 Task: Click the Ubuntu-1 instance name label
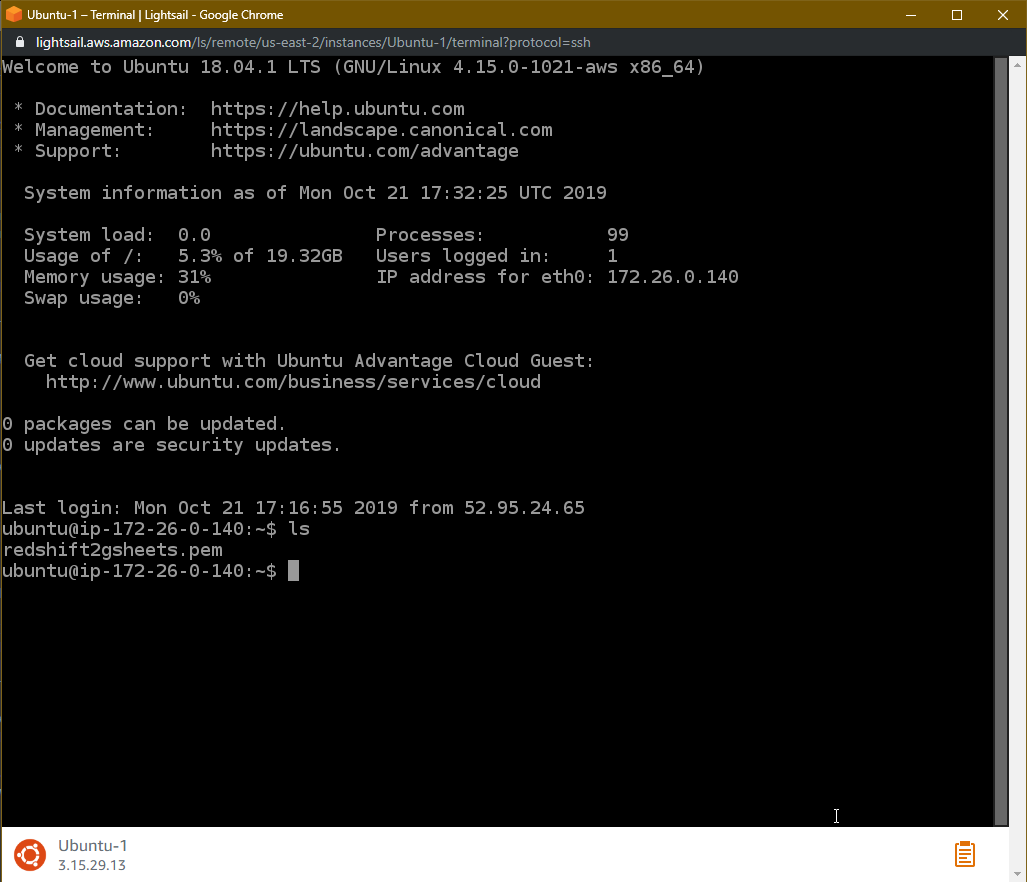(92, 845)
